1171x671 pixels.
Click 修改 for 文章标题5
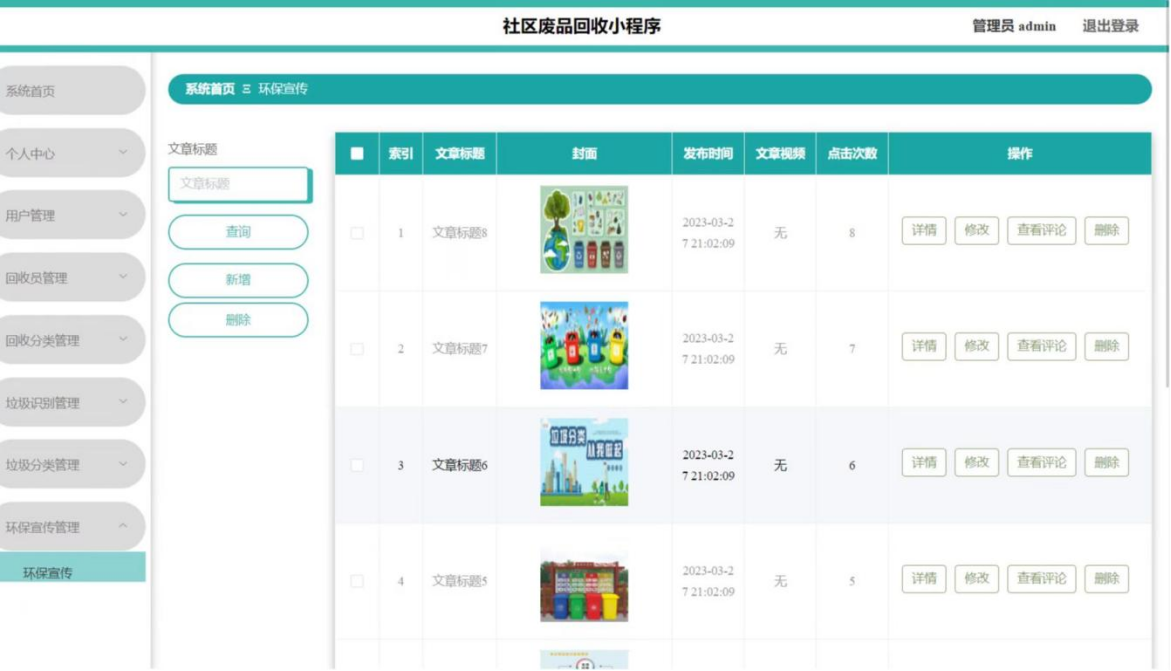click(x=977, y=578)
